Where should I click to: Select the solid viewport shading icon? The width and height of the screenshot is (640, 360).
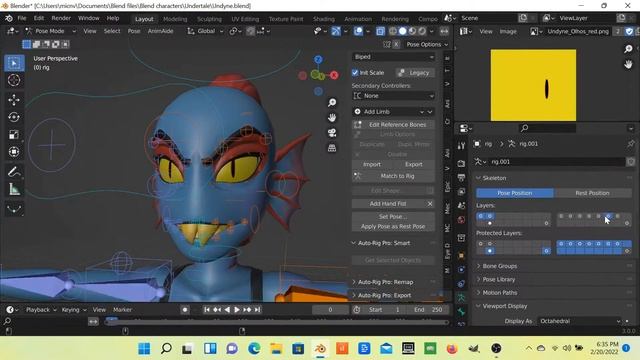click(x=402, y=31)
